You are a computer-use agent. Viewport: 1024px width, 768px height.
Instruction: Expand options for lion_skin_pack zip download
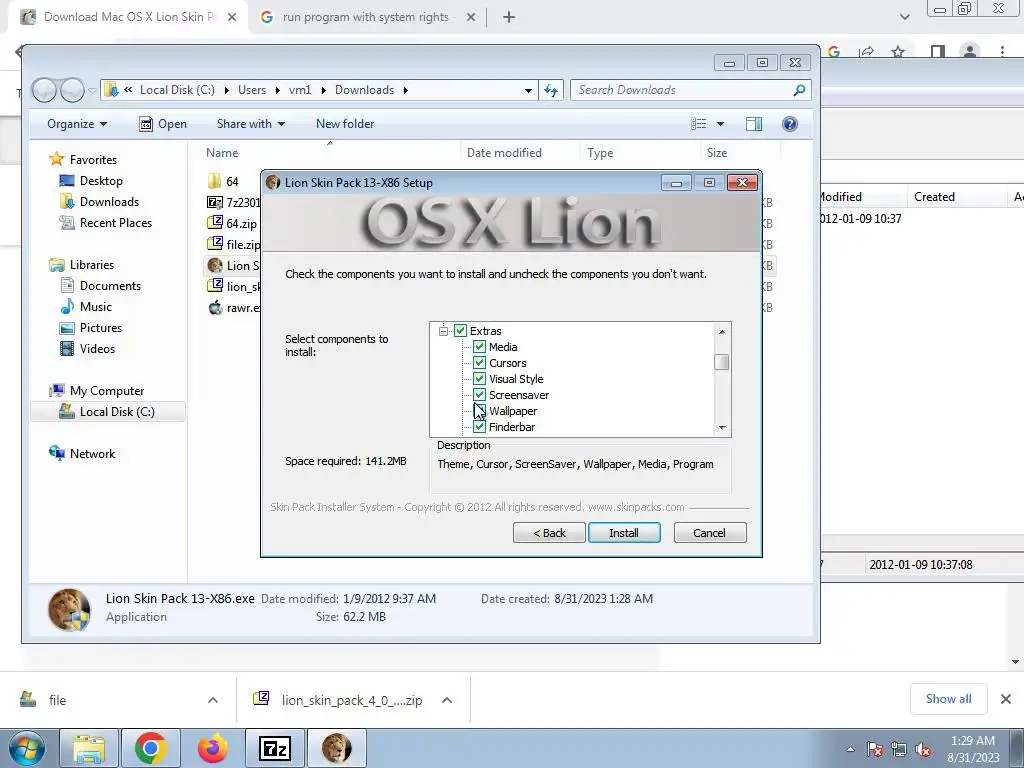pyautogui.click(x=447, y=700)
